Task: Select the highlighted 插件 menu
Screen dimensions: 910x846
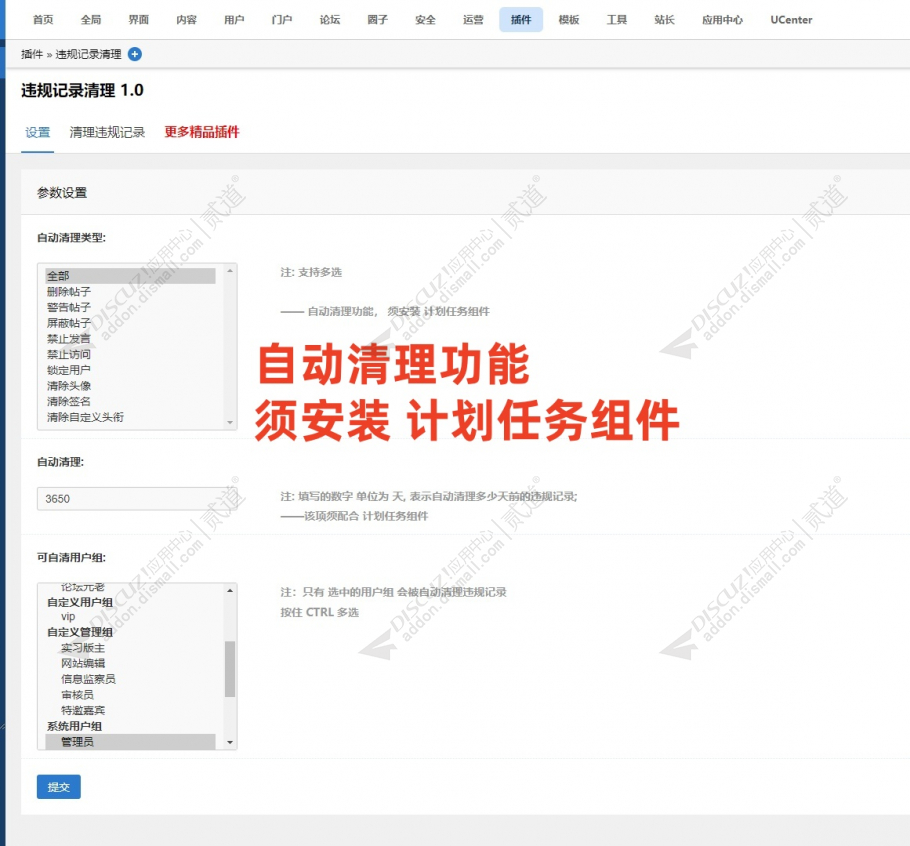Action: point(521,20)
